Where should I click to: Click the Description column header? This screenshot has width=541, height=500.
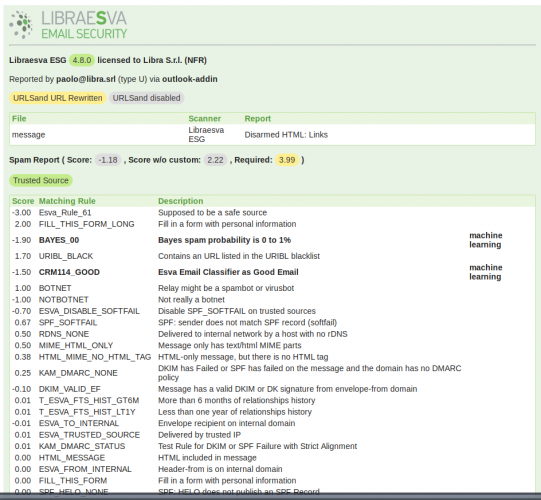(181, 201)
